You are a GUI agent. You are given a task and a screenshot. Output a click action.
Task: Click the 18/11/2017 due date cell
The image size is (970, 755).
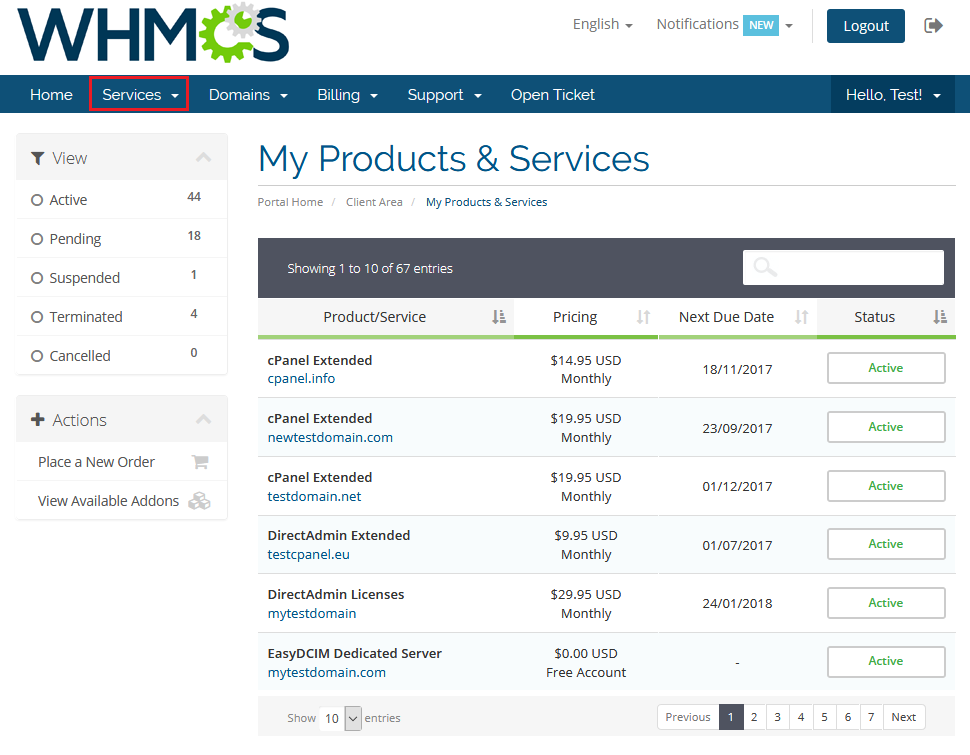[x=737, y=369]
